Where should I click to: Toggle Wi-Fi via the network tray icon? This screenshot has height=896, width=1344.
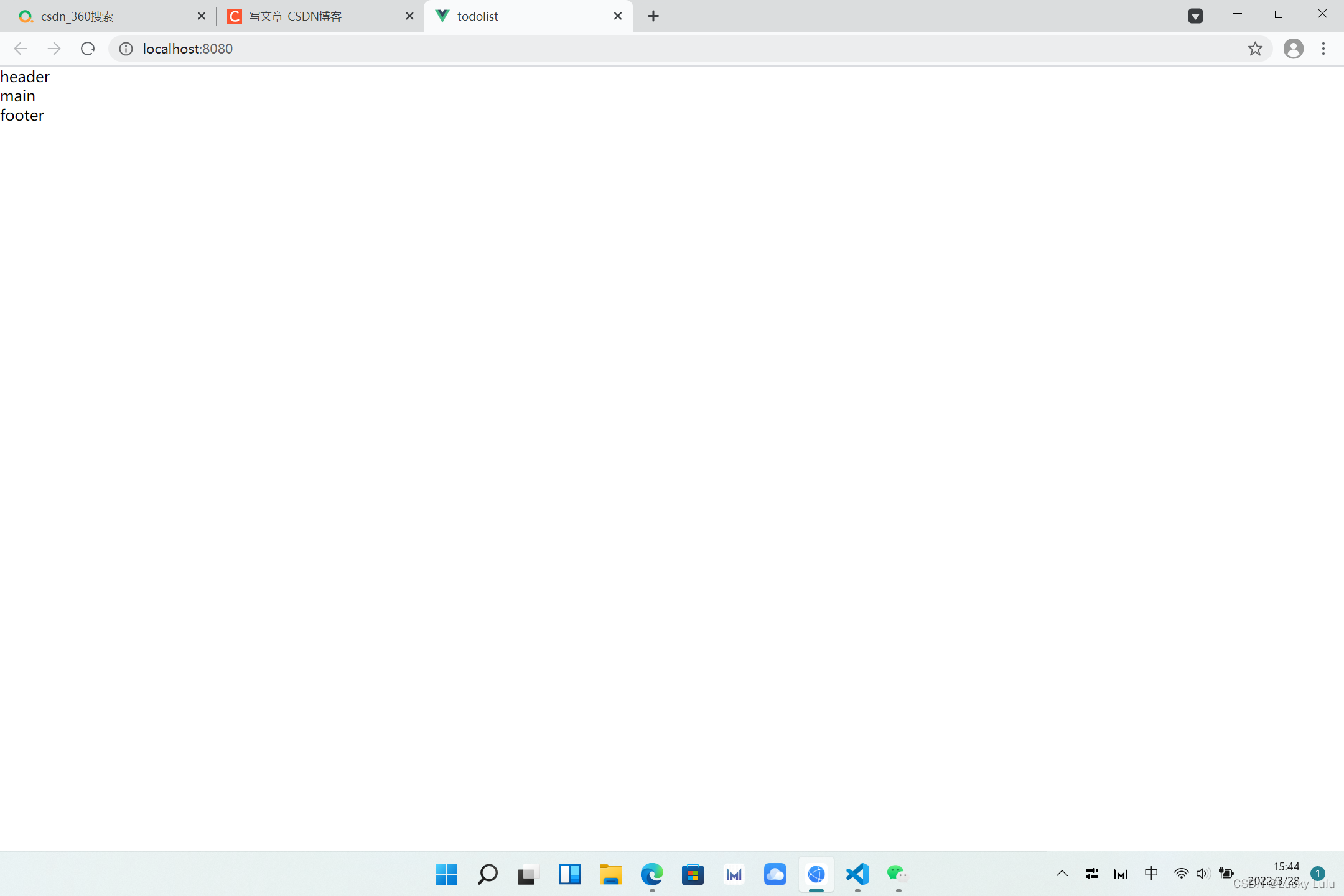1181,874
